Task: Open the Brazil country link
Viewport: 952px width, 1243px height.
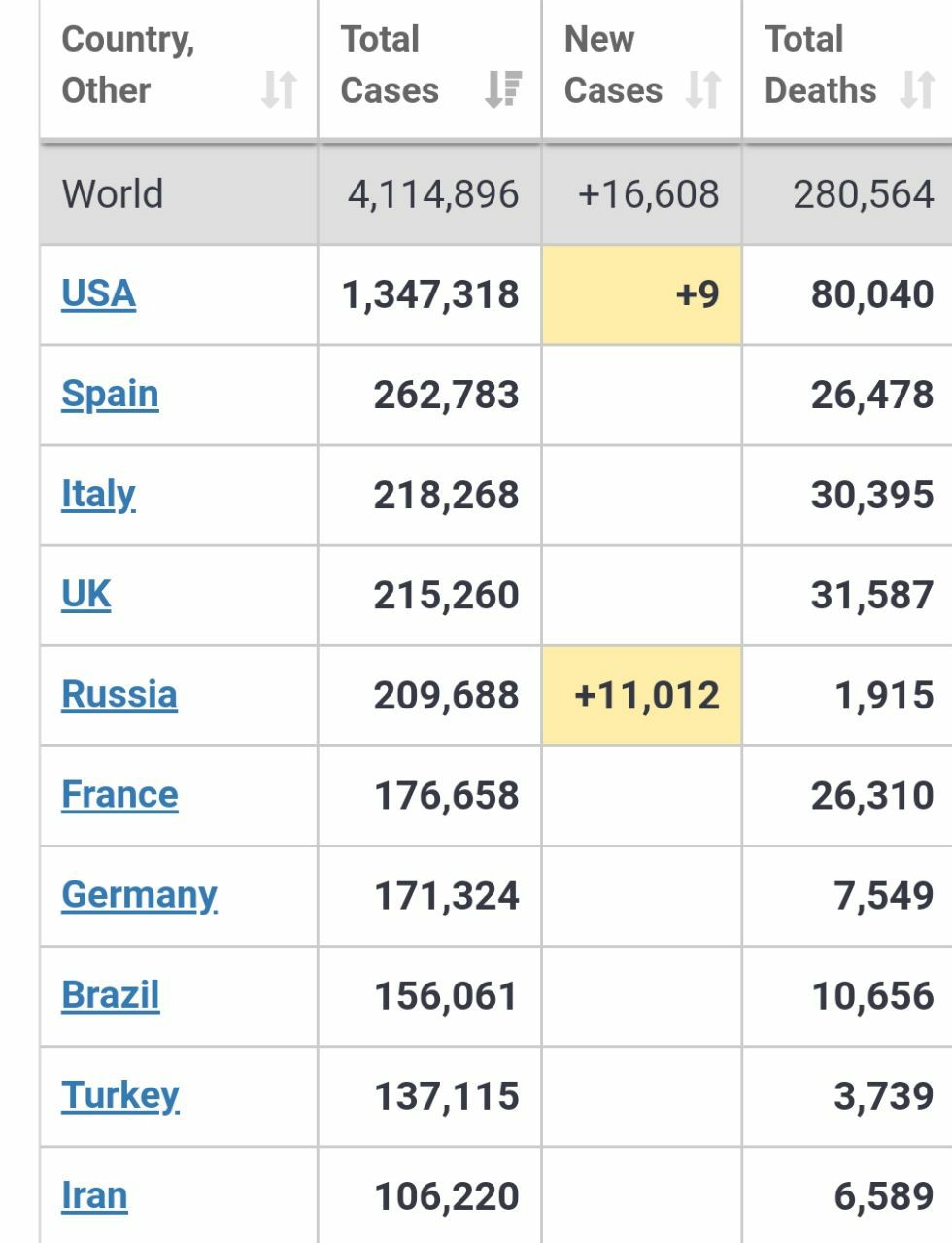Action: tap(110, 994)
